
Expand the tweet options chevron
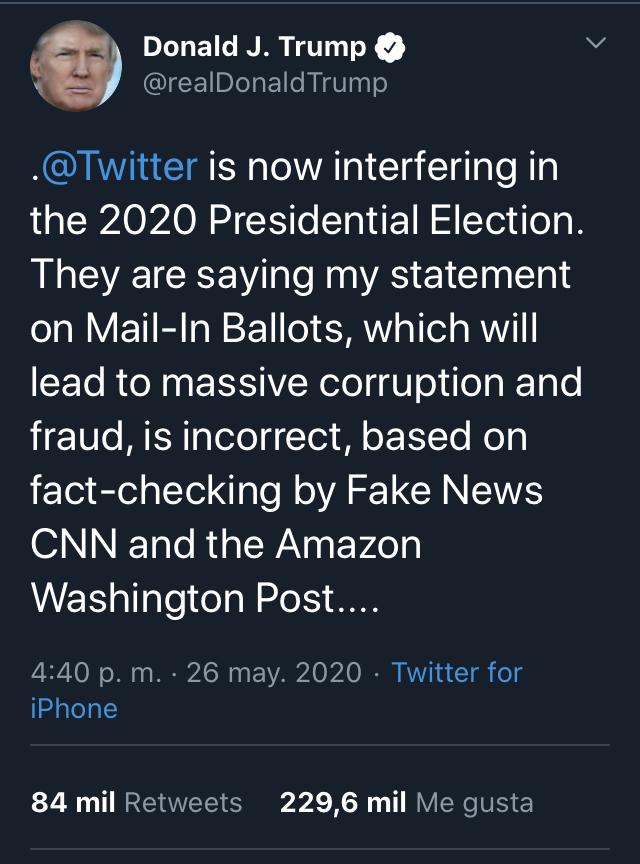tap(595, 42)
